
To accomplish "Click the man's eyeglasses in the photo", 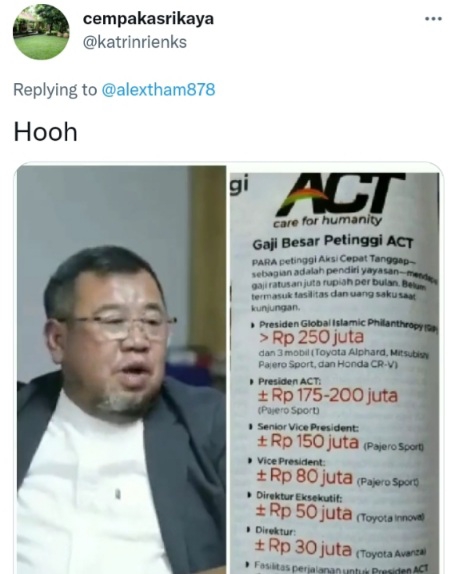I will tap(119, 327).
